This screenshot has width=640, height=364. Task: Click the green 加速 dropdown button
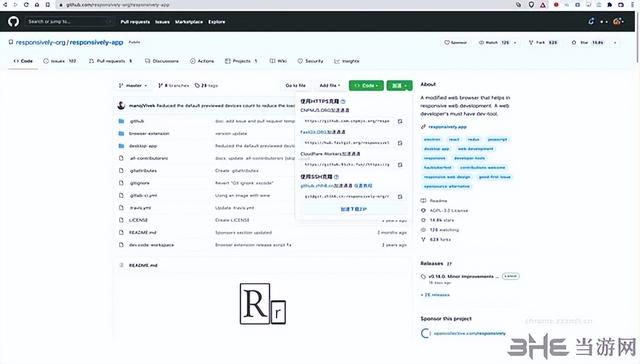[x=399, y=85]
